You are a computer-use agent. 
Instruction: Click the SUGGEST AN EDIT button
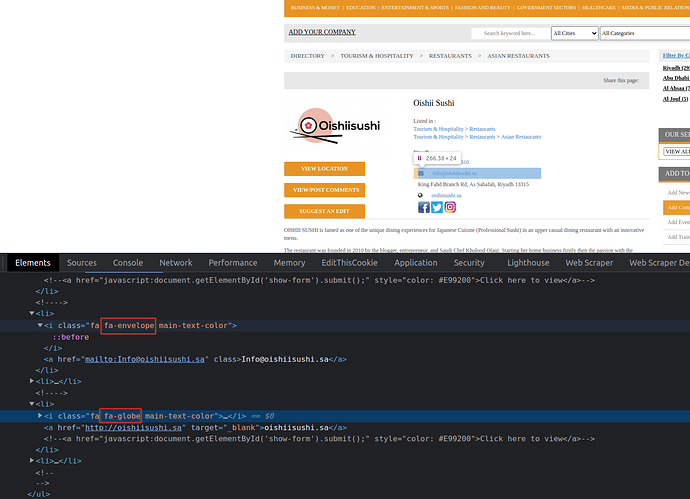click(324, 211)
